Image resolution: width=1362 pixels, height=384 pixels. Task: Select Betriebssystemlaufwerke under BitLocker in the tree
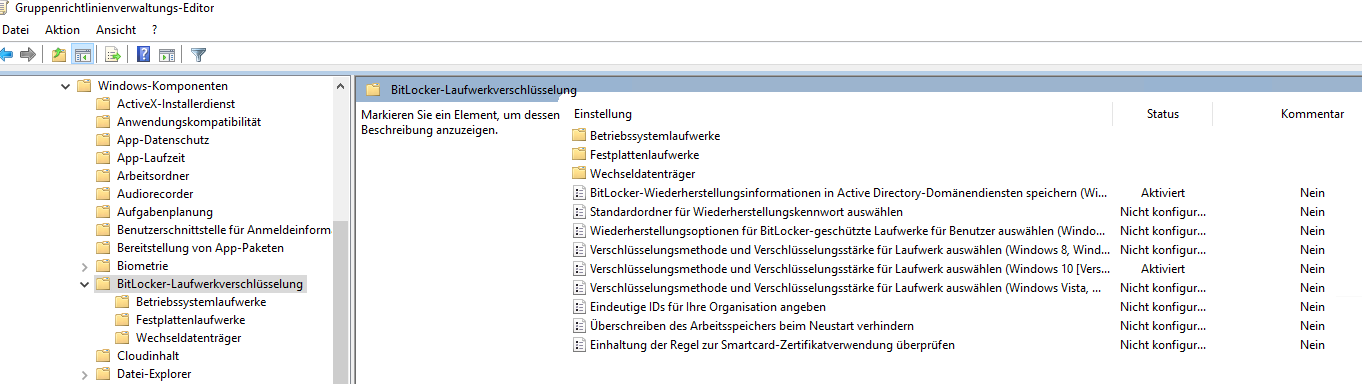[x=201, y=302]
